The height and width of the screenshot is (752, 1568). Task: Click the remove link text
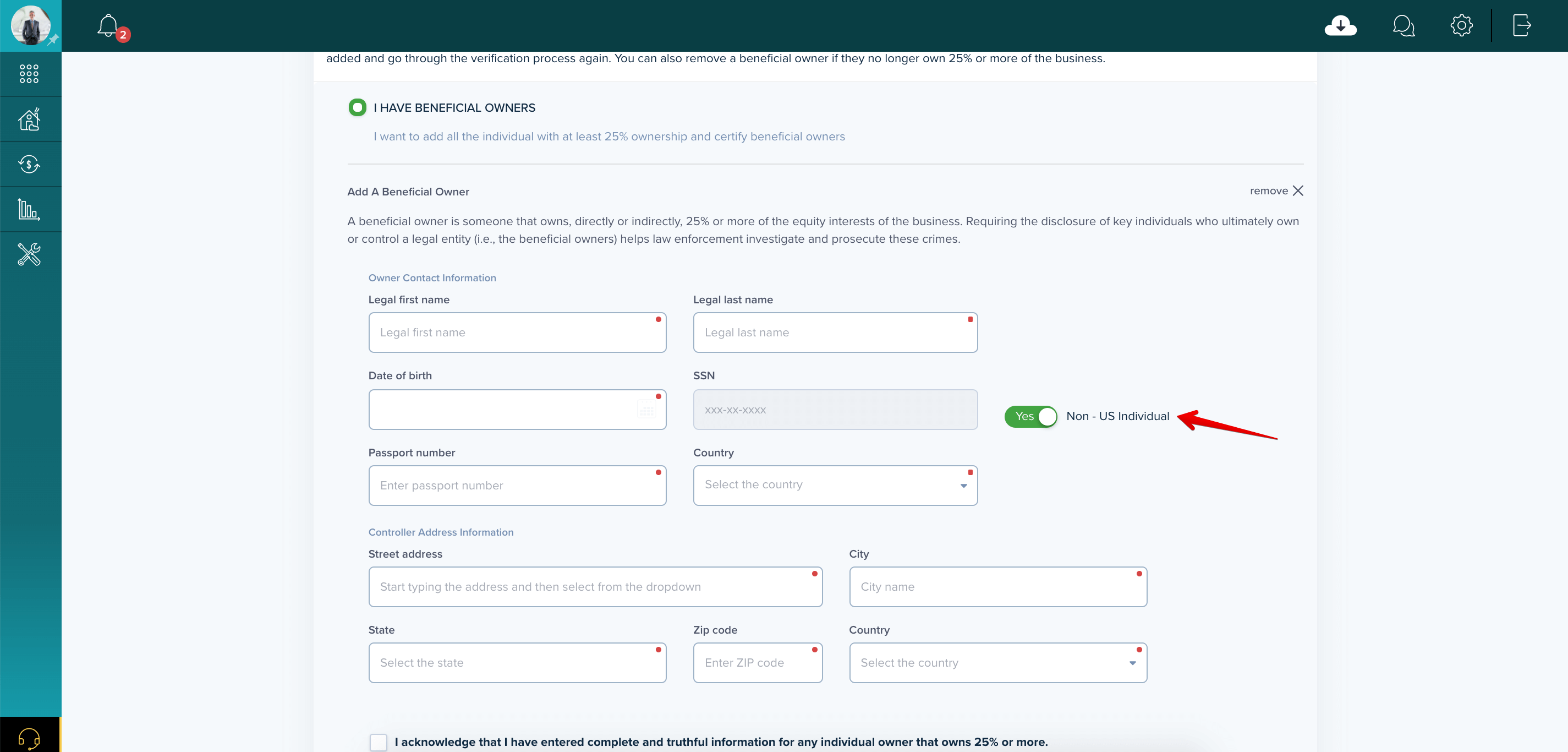1269,190
